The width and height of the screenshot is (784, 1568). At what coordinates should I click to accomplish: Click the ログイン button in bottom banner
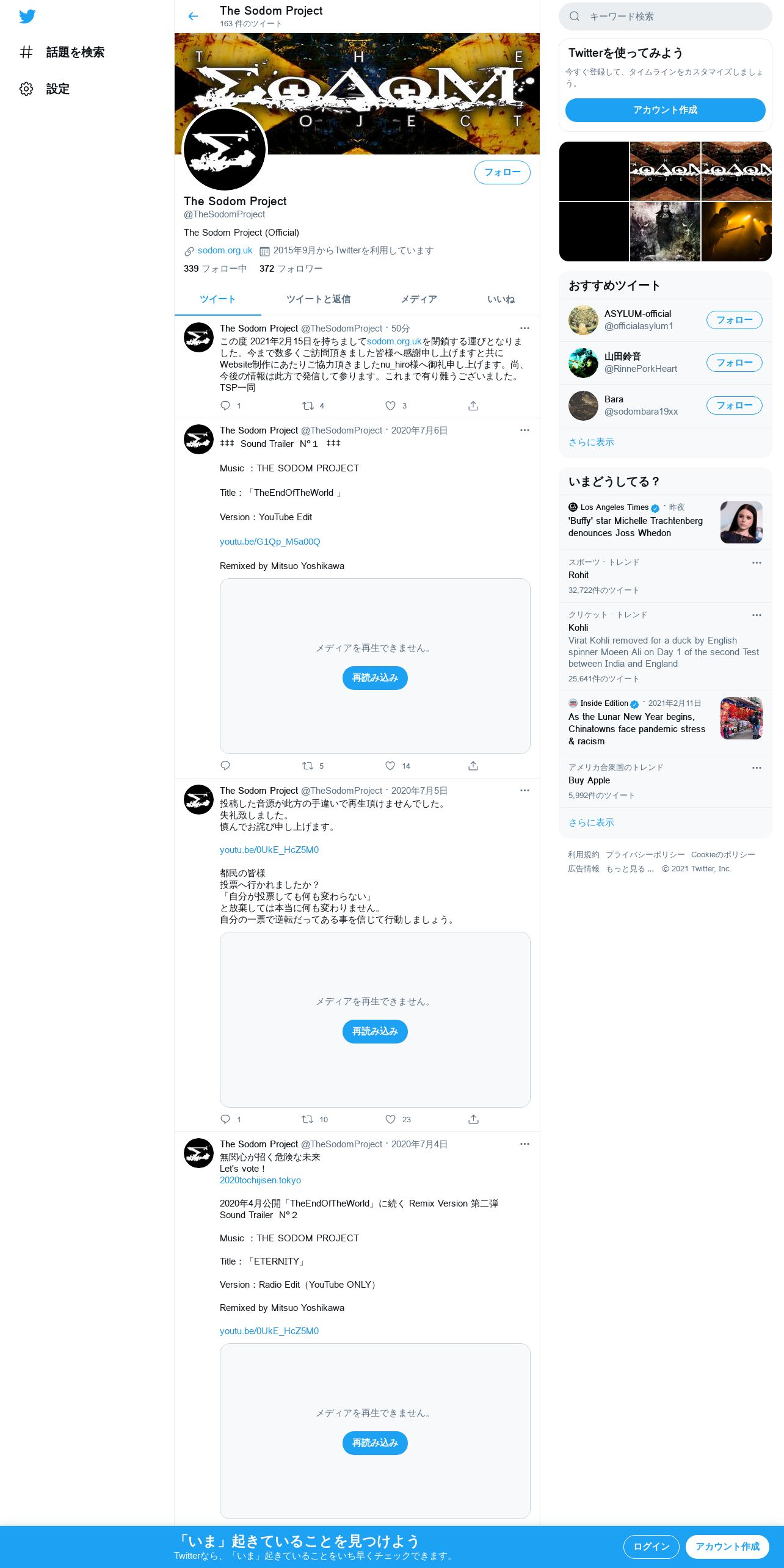click(652, 1547)
